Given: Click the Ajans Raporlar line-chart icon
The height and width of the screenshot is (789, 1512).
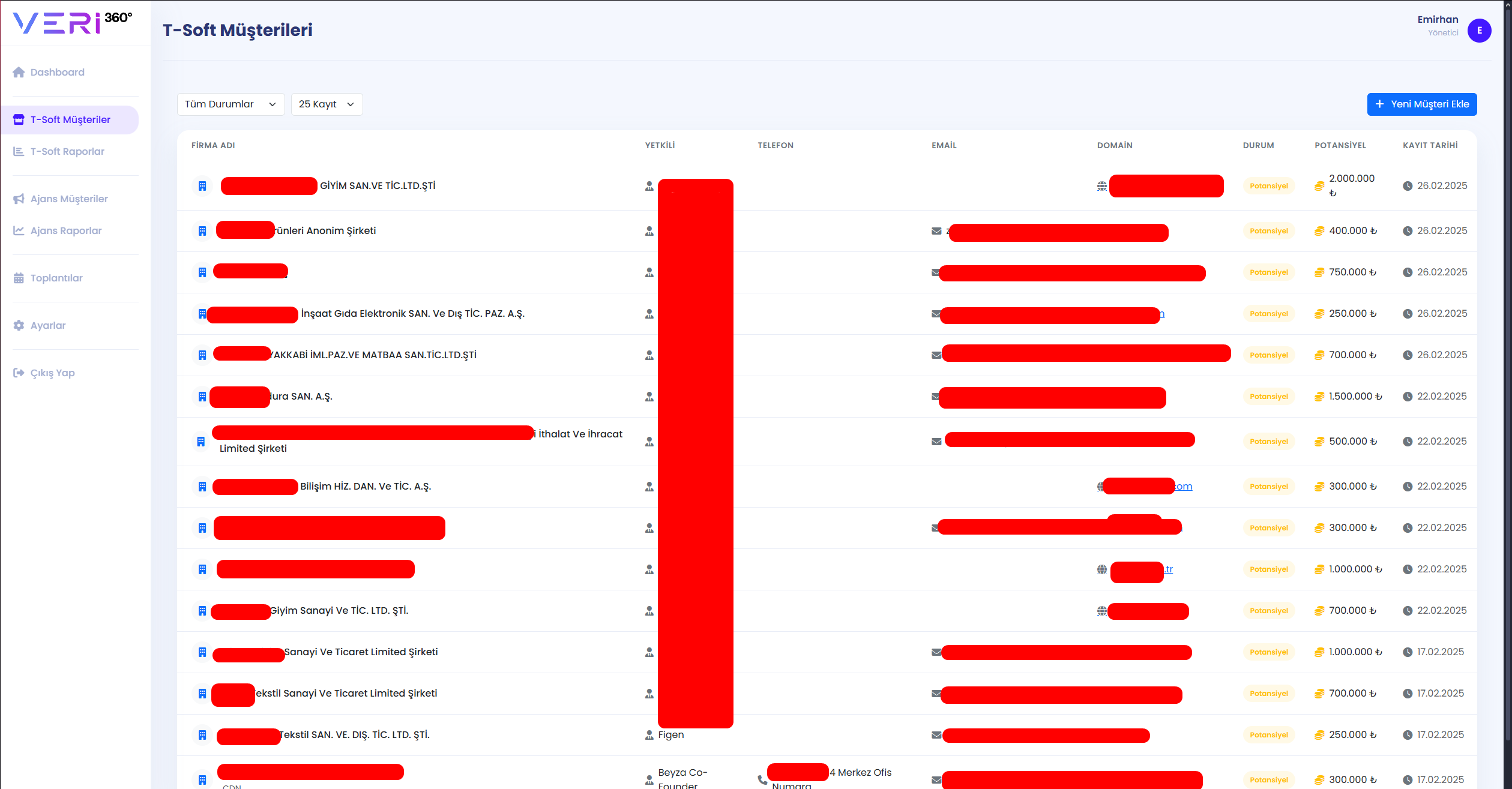Looking at the screenshot, I should [x=19, y=230].
